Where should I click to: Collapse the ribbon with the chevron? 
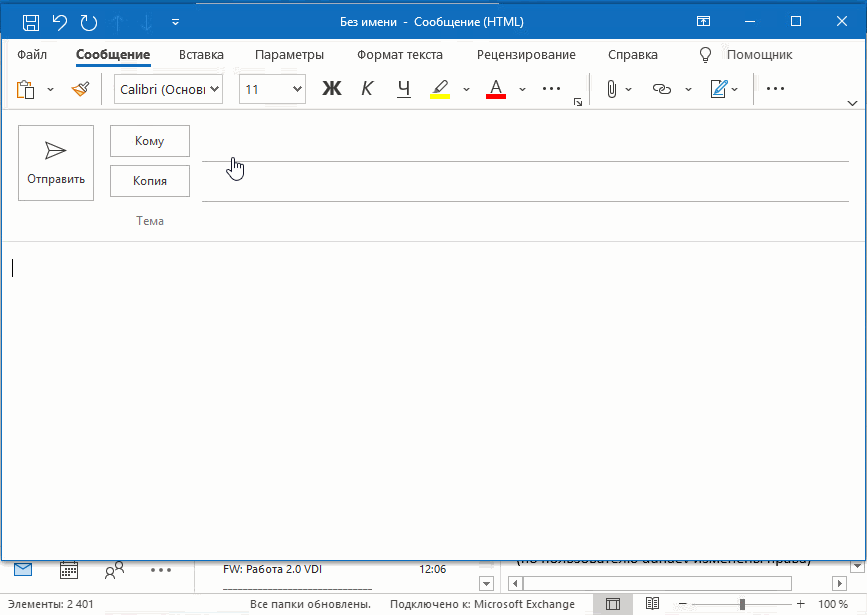point(852,103)
